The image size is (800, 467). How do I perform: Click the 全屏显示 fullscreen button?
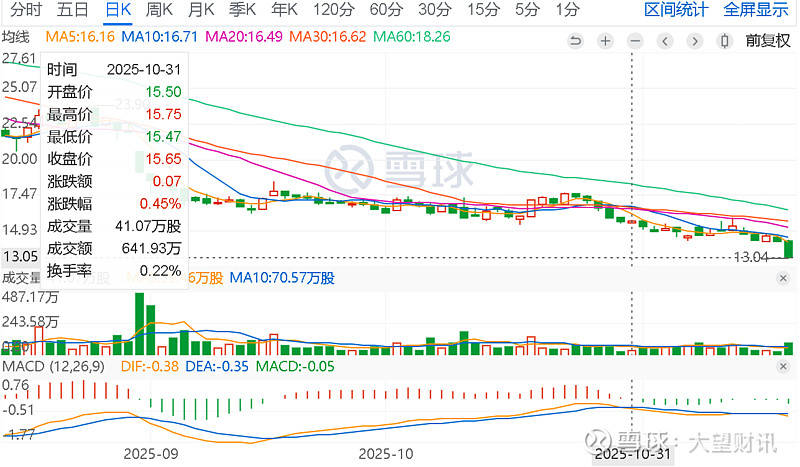click(755, 10)
